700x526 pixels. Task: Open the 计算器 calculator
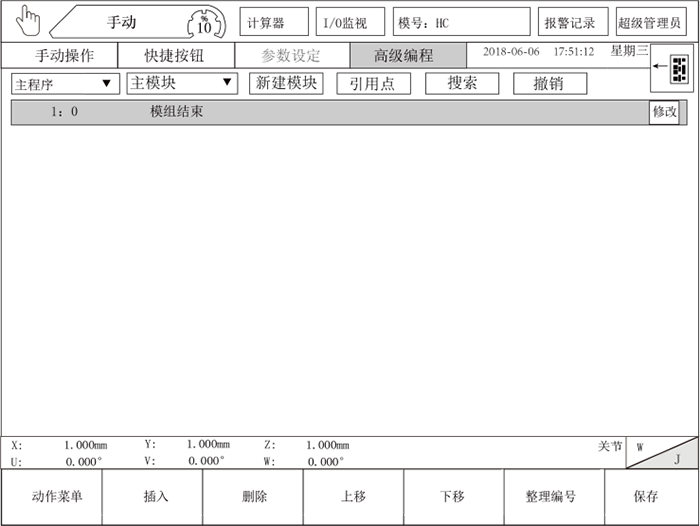273,22
